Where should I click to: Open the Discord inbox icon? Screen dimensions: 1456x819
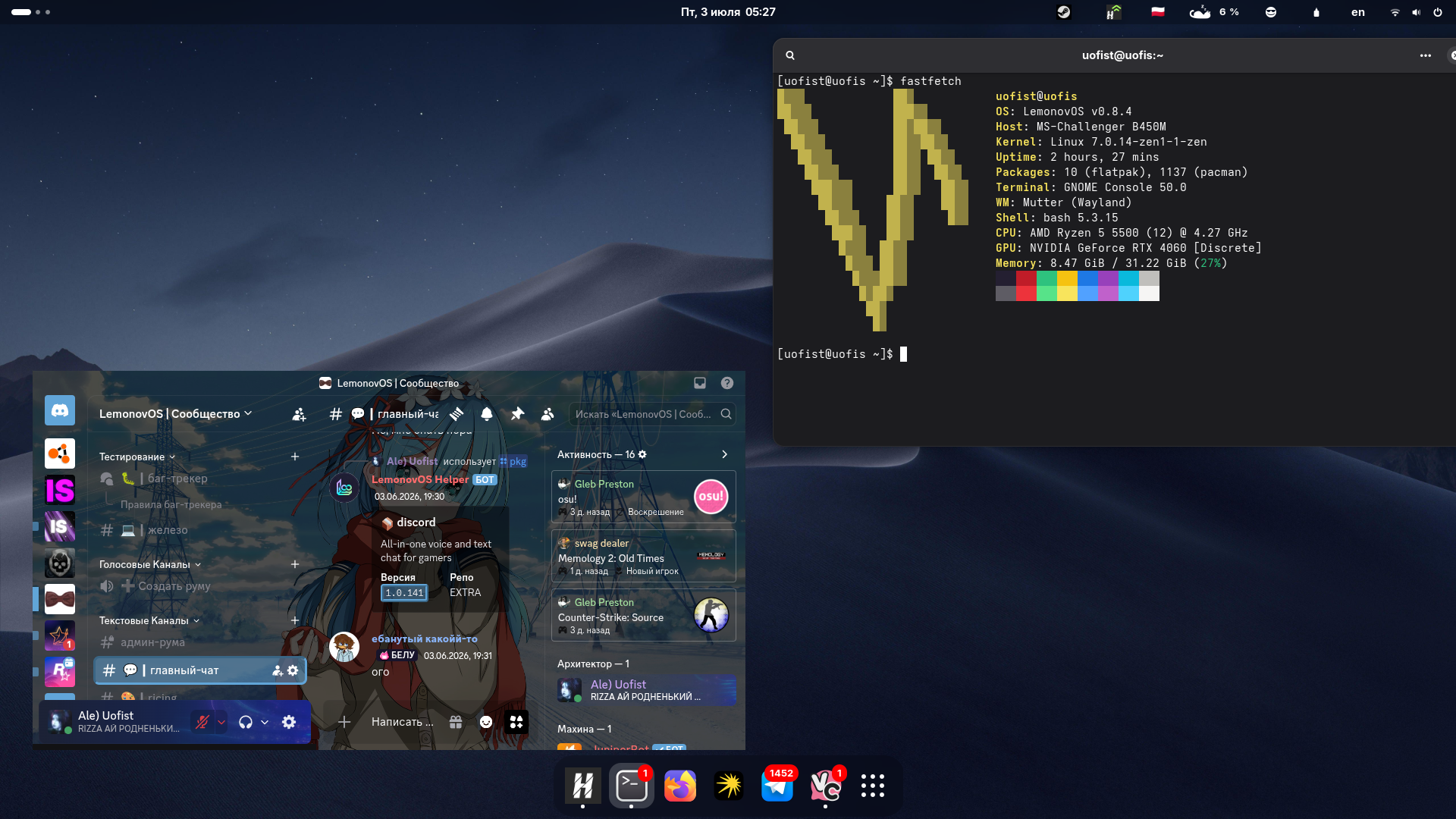(700, 383)
